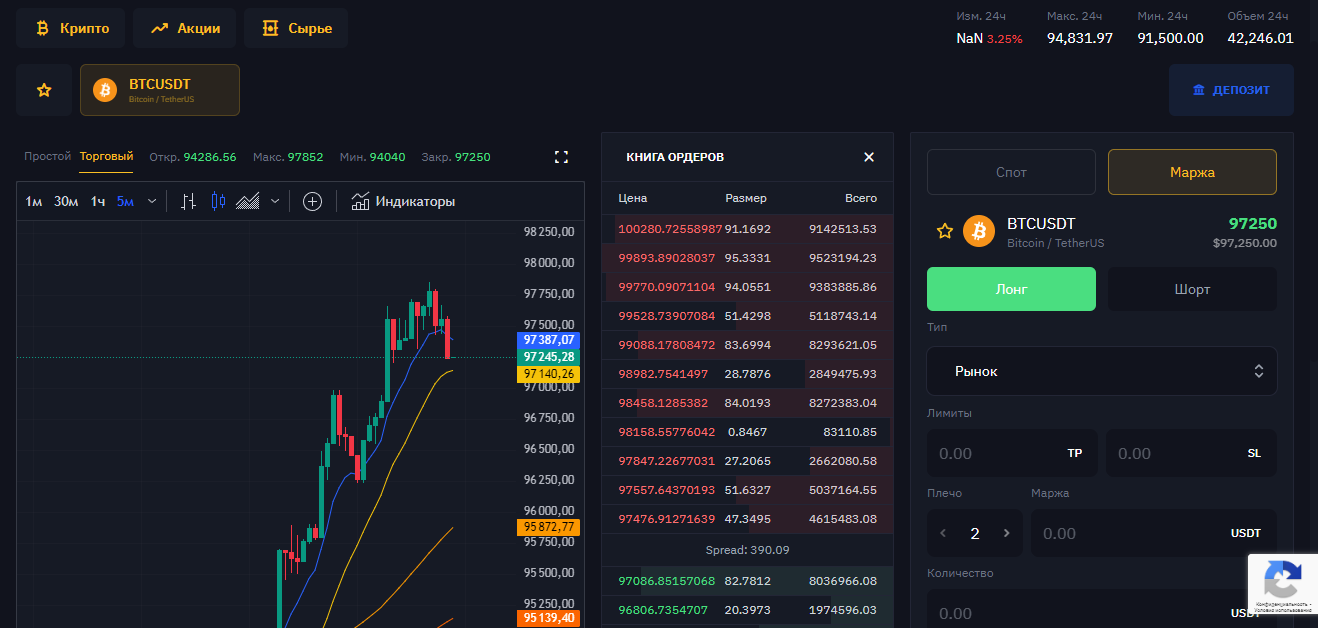1318x628 pixels.
Task: Open the Акции category tab
Action: [x=184, y=28]
